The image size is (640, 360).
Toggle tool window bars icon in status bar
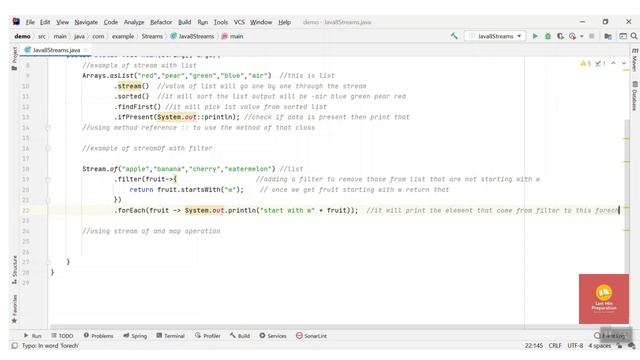15,346
